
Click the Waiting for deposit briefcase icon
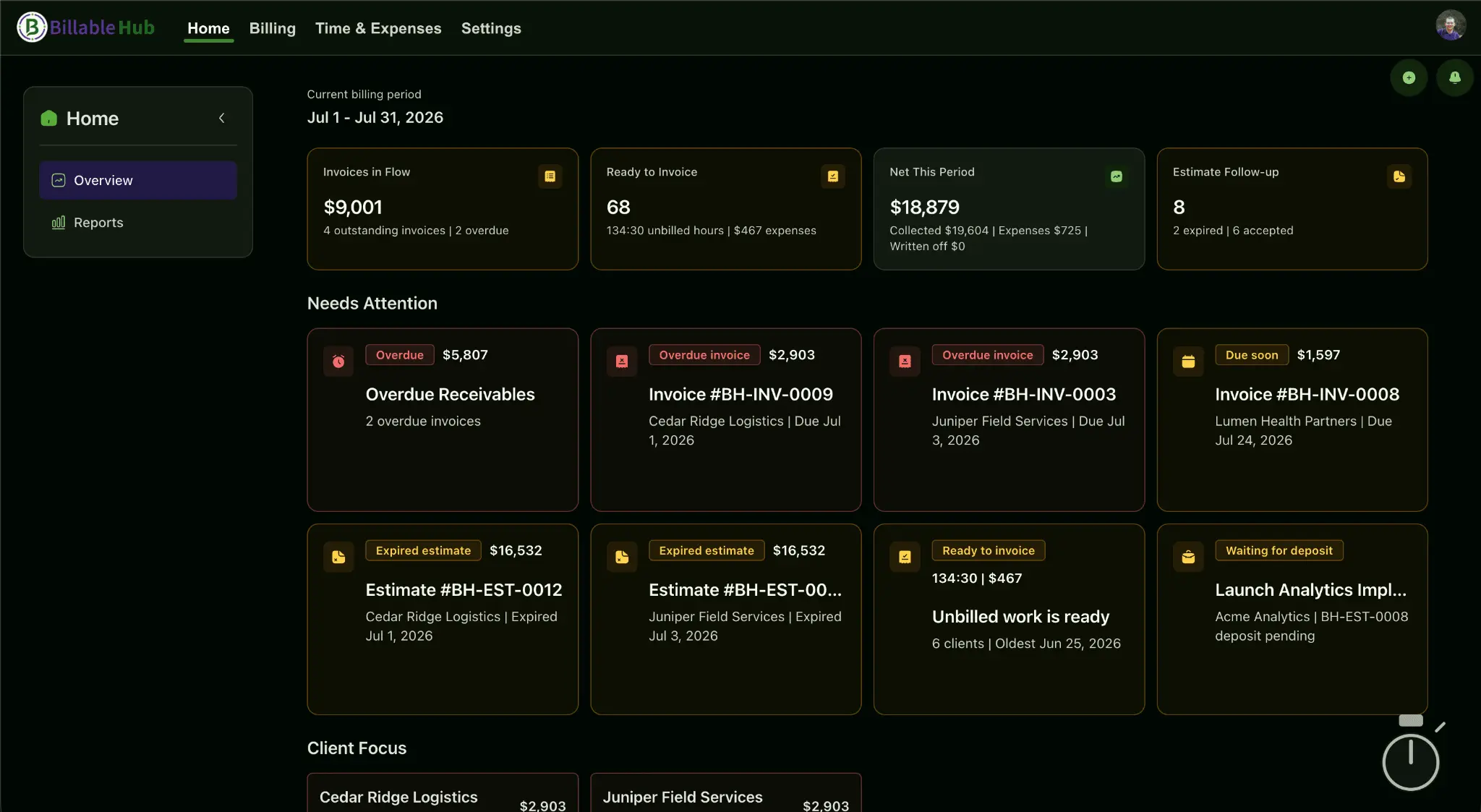tap(1188, 557)
